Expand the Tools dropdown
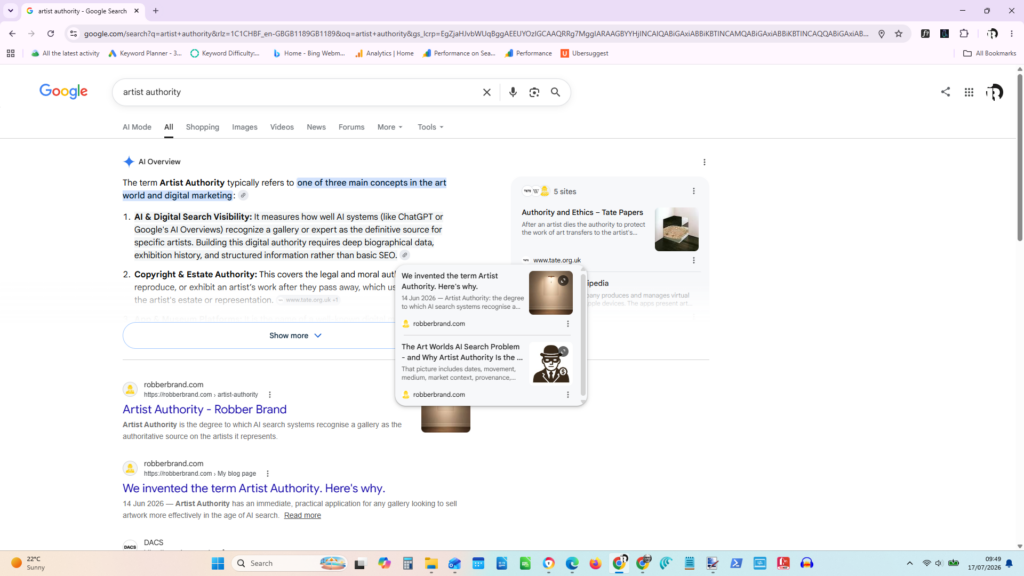1024x576 pixels. pyautogui.click(x=430, y=127)
